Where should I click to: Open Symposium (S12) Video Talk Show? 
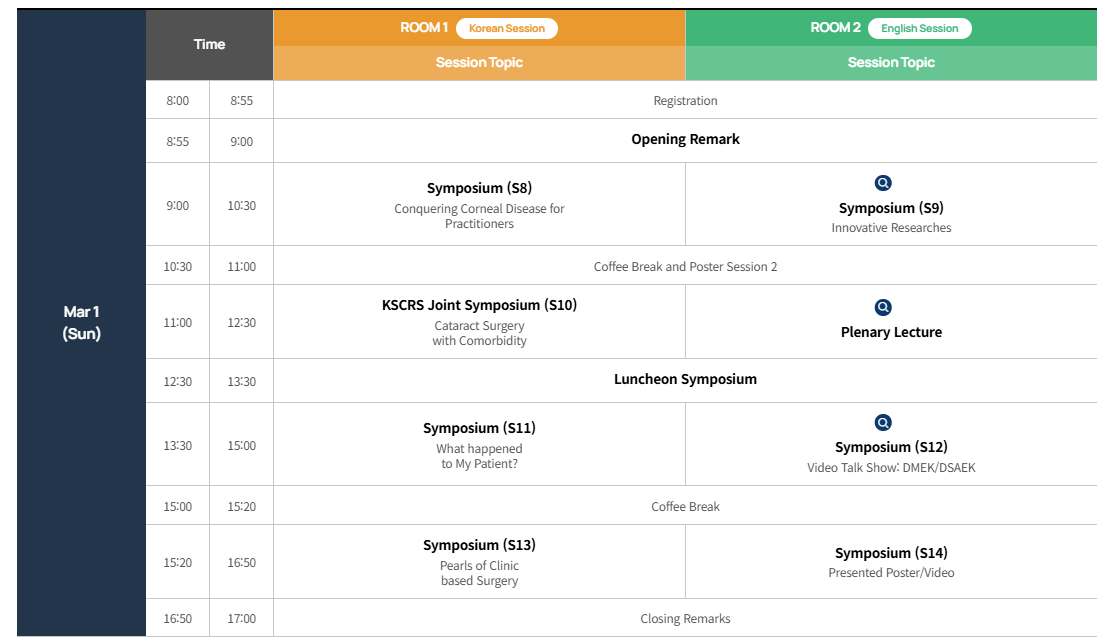pyautogui.click(x=891, y=448)
